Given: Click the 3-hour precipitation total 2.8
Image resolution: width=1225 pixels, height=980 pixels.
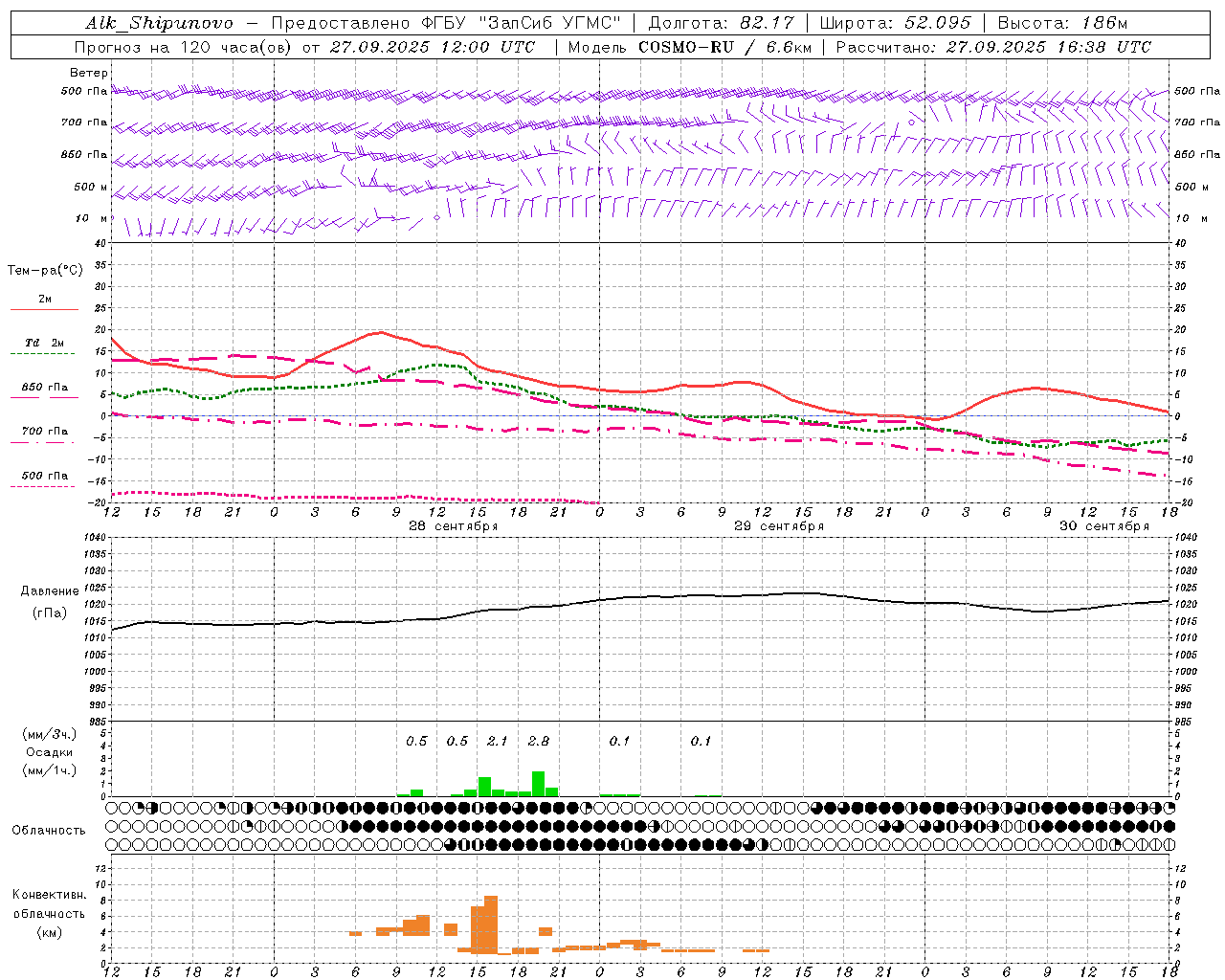Looking at the screenshot, I should [x=539, y=741].
